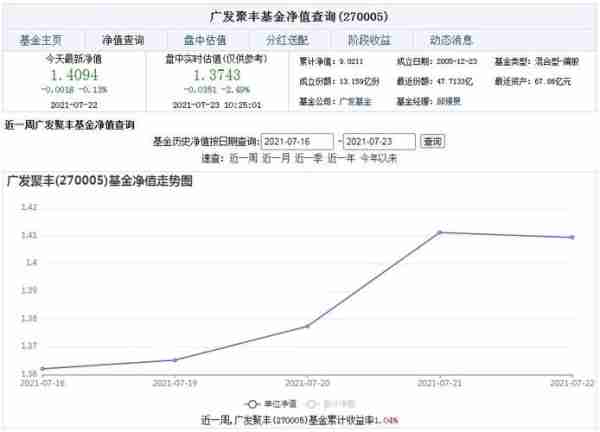Click the estimate timestamp 2021-07-23 10:25:01
The image size is (600, 432).
pos(217,105)
